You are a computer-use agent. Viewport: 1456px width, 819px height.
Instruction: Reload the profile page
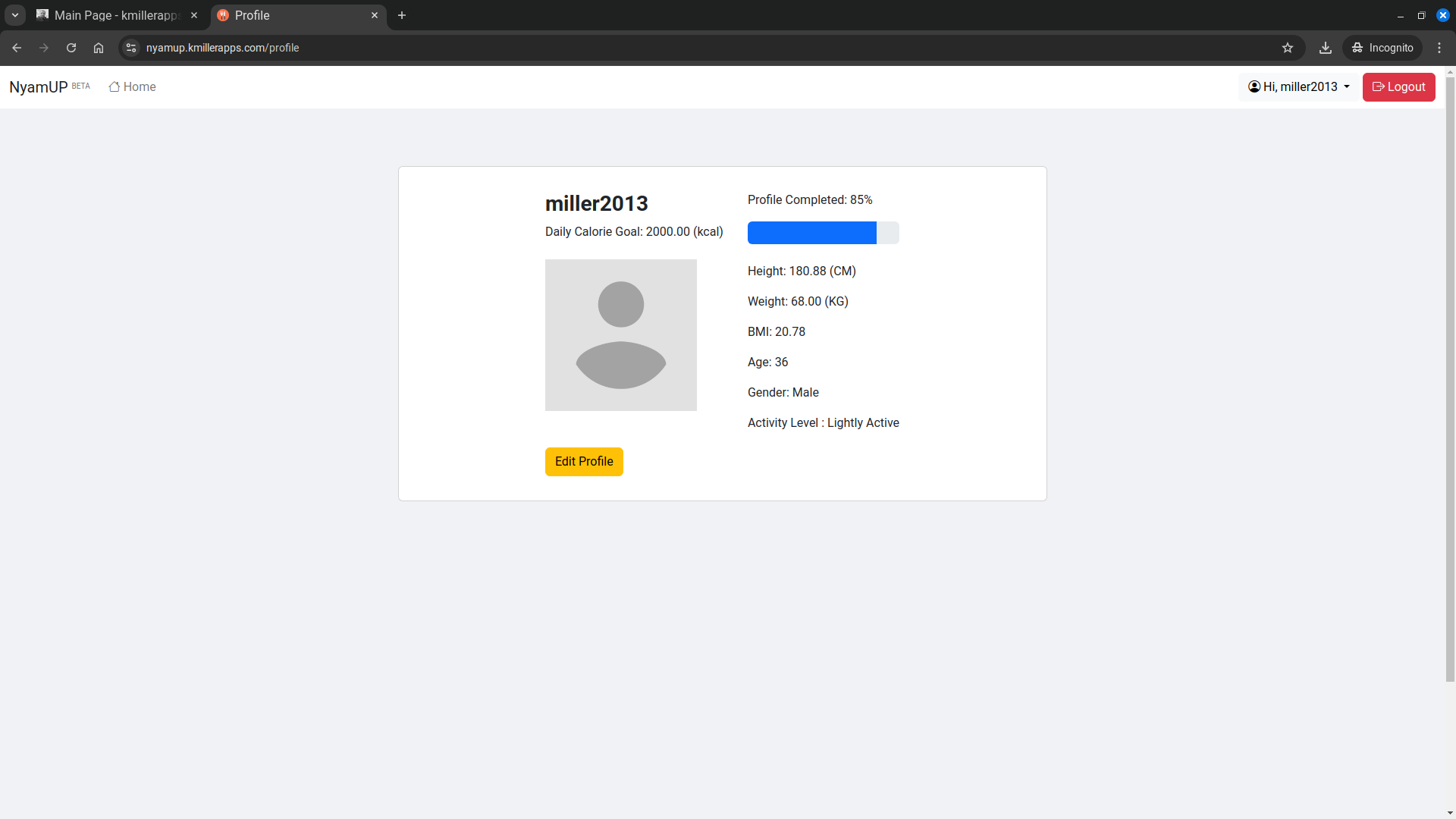[71, 48]
